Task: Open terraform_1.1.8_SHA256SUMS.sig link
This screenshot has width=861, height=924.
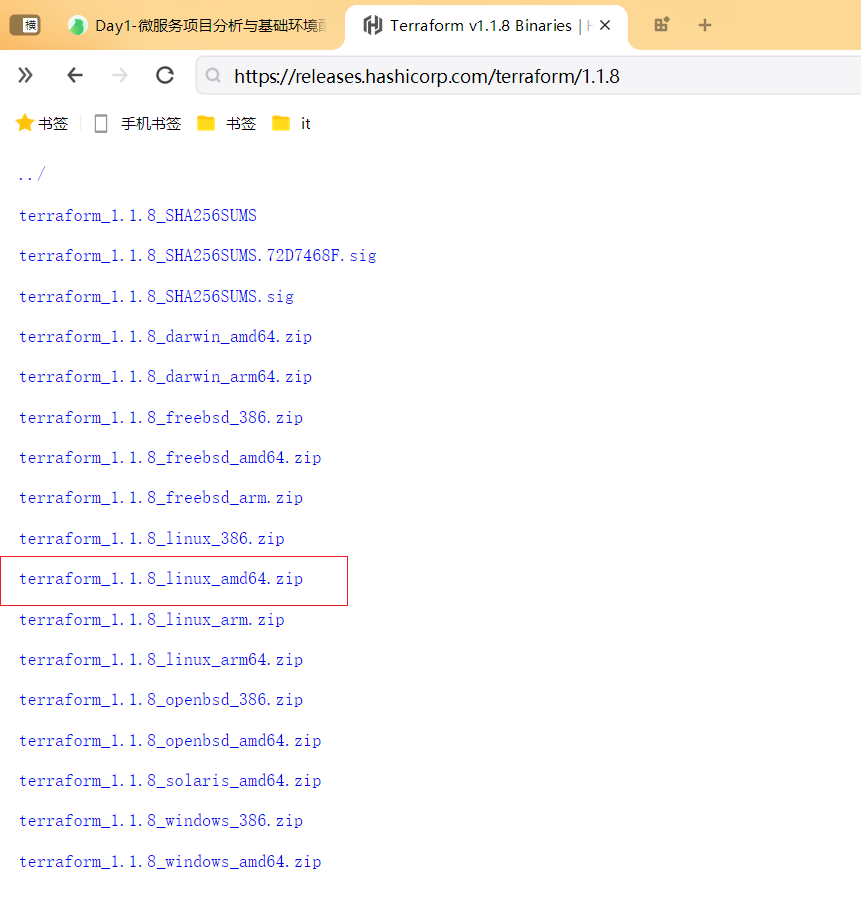Action: point(157,296)
